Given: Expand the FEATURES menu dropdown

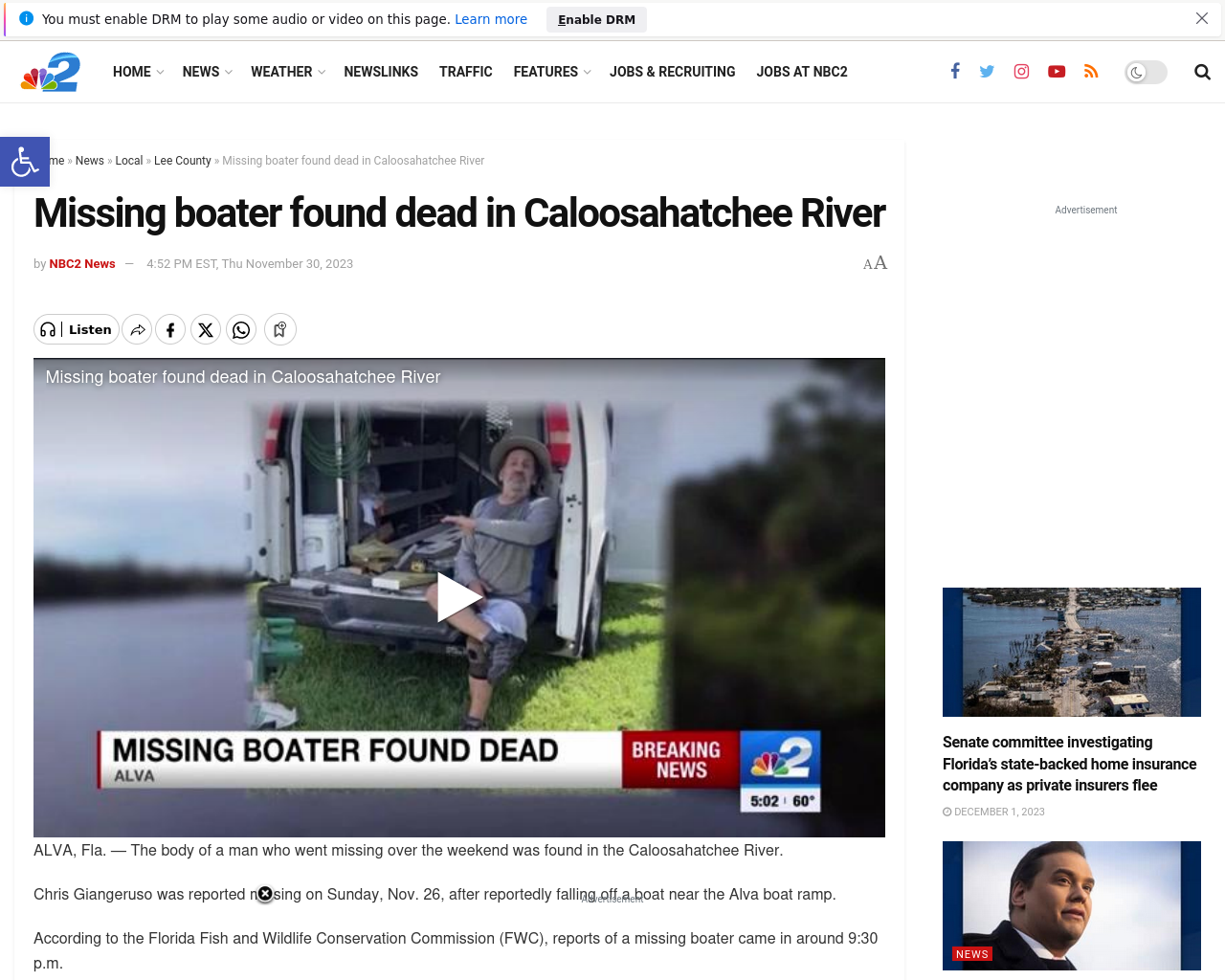Looking at the screenshot, I should tap(551, 72).
